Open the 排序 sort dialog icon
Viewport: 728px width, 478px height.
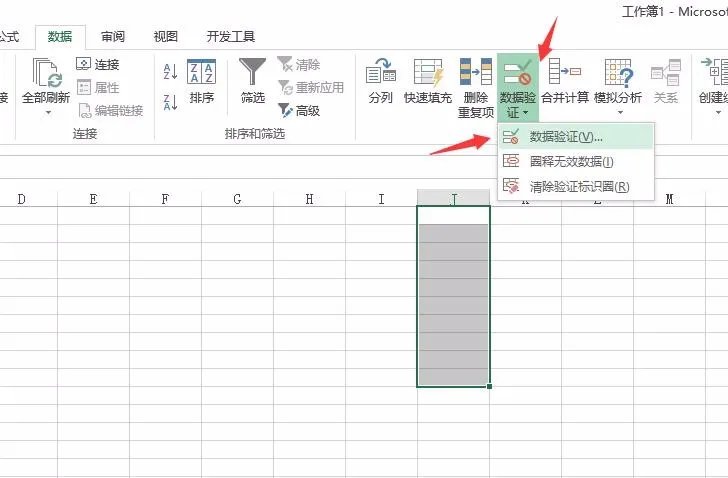[x=202, y=71]
